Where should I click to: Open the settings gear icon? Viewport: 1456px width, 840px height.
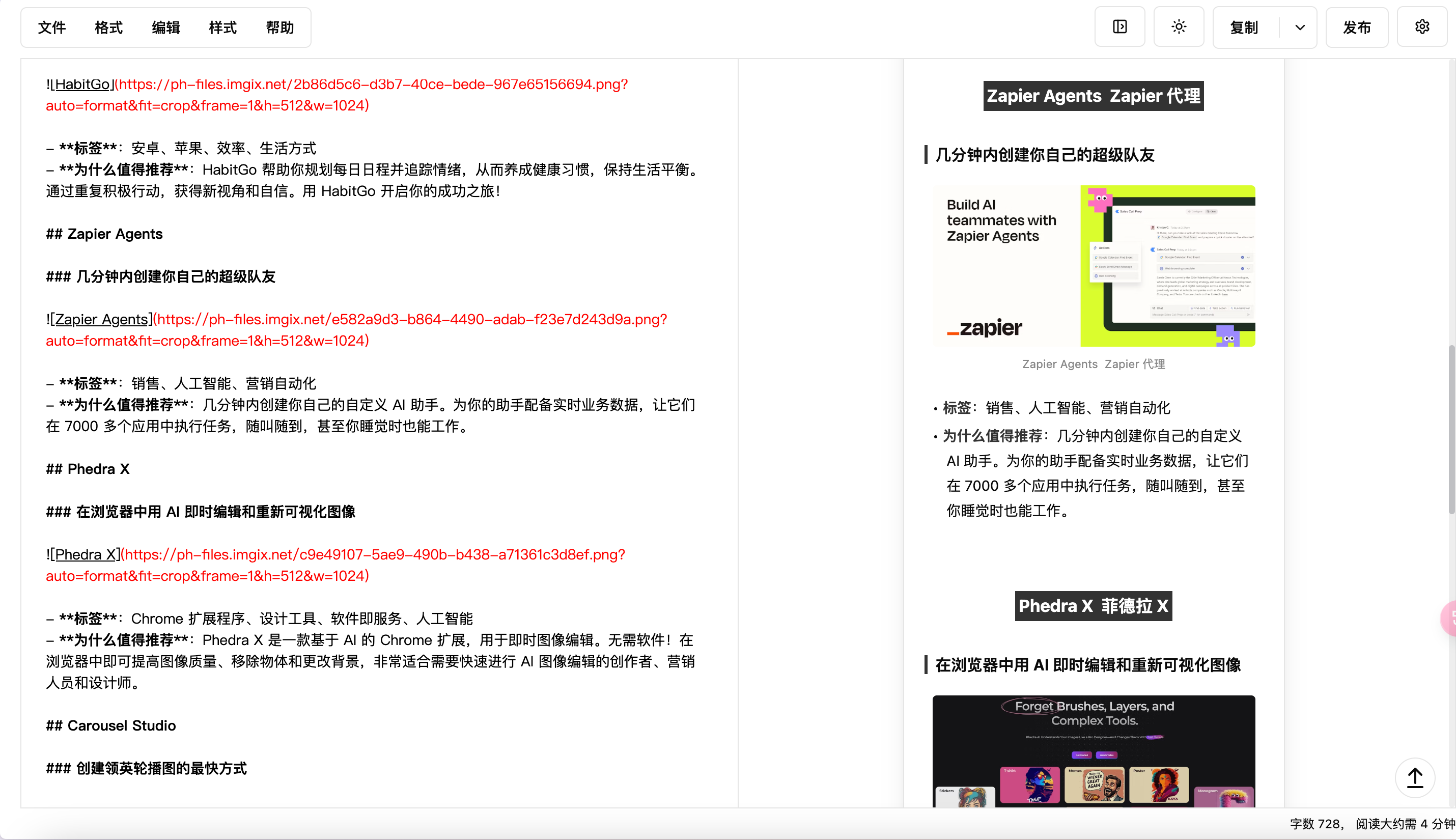tap(1422, 26)
